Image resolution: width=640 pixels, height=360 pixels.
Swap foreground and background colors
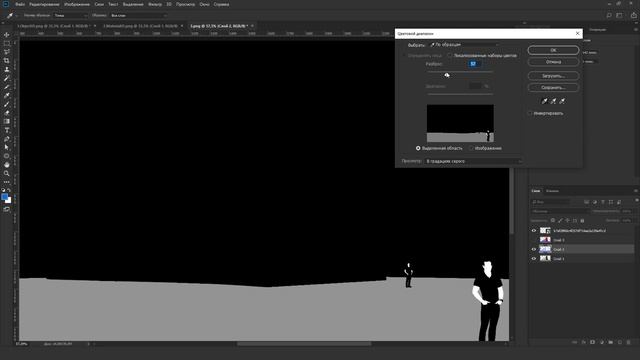(x=9, y=190)
